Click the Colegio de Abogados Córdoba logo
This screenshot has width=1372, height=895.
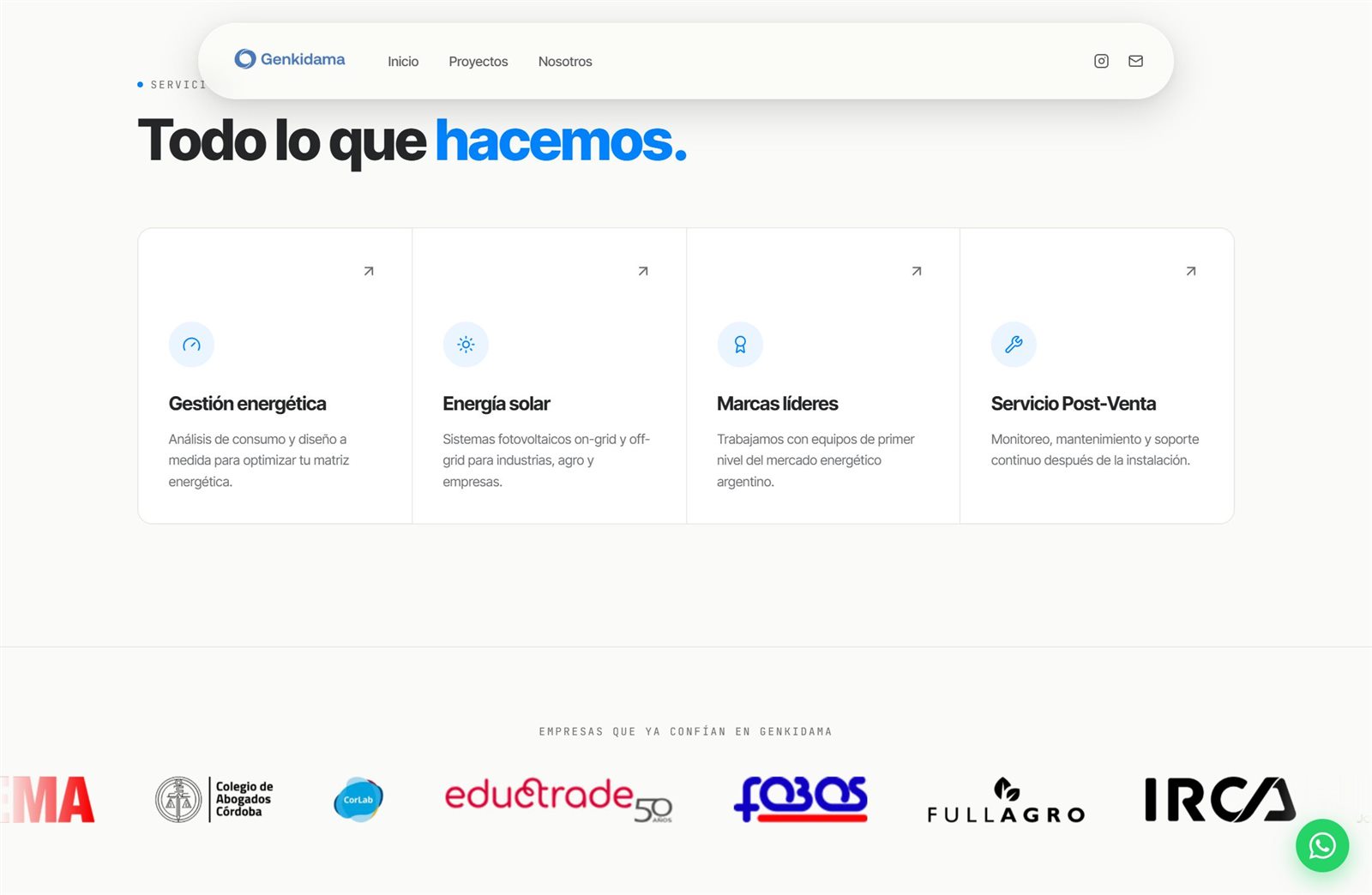coord(214,799)
